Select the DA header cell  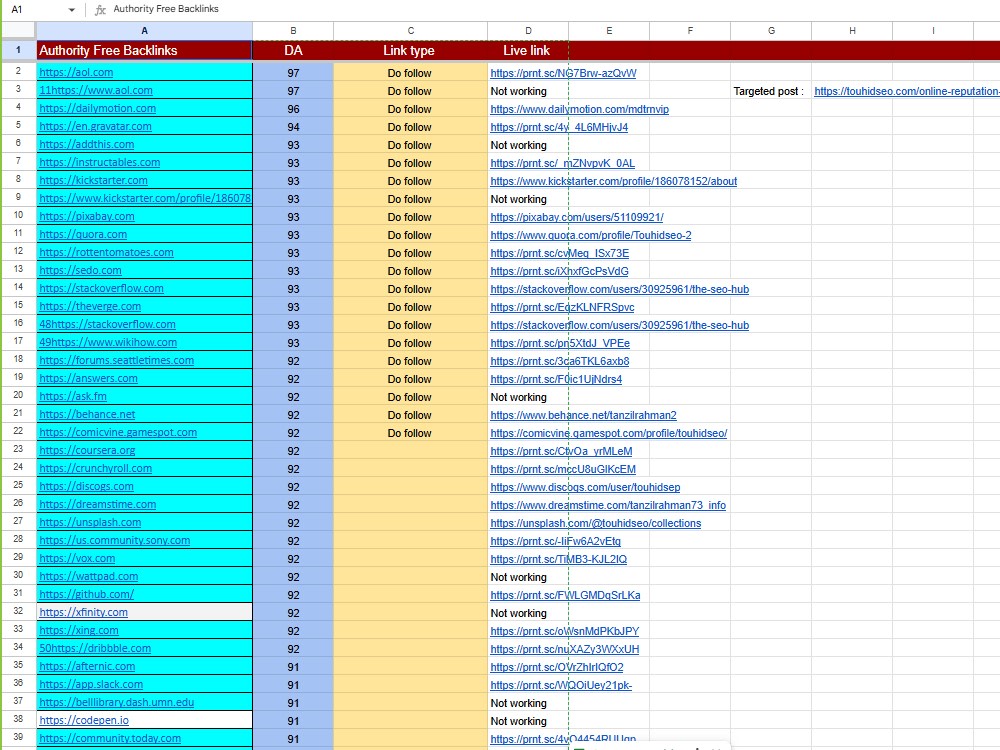coord(293,50)
